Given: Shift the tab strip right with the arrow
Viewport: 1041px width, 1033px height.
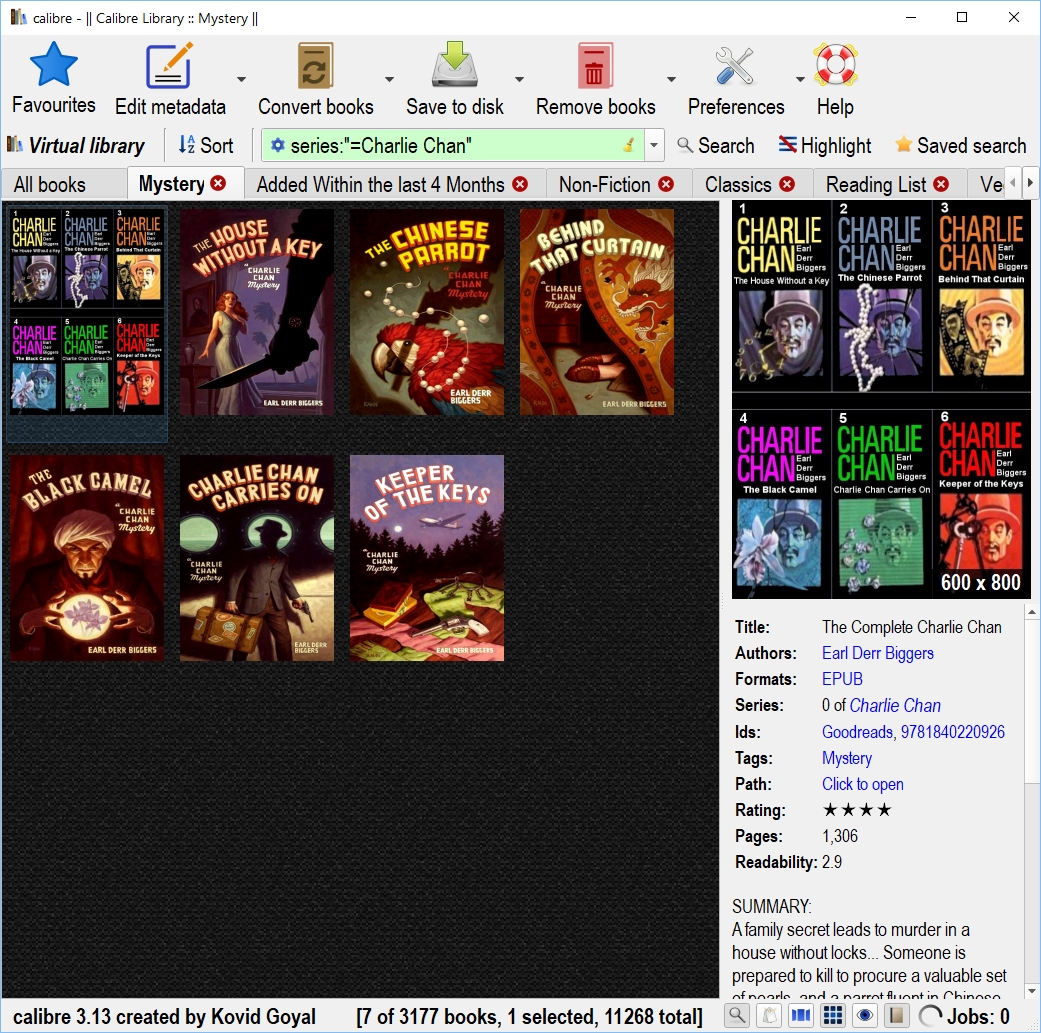Looking at the screenshot, I should pos(1030,183).
